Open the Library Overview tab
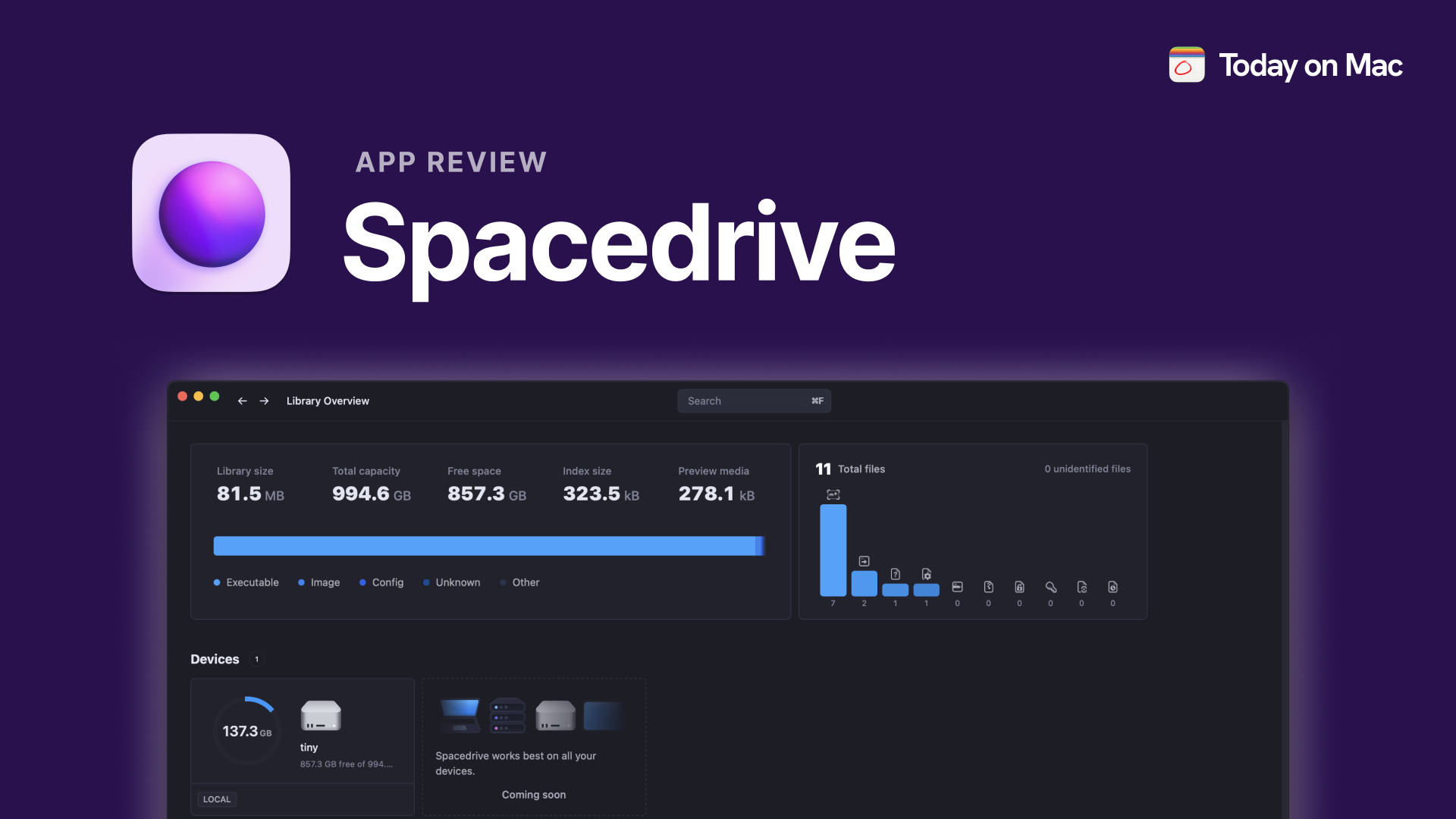 tap(327, 400)
